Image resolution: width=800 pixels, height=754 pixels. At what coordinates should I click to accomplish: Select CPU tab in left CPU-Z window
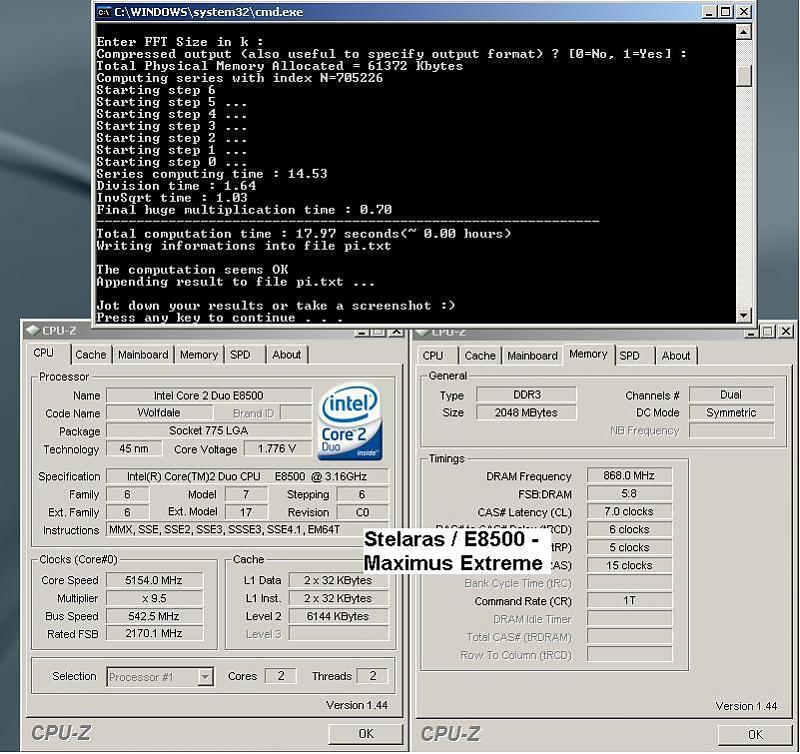click(x=44, y=354)
